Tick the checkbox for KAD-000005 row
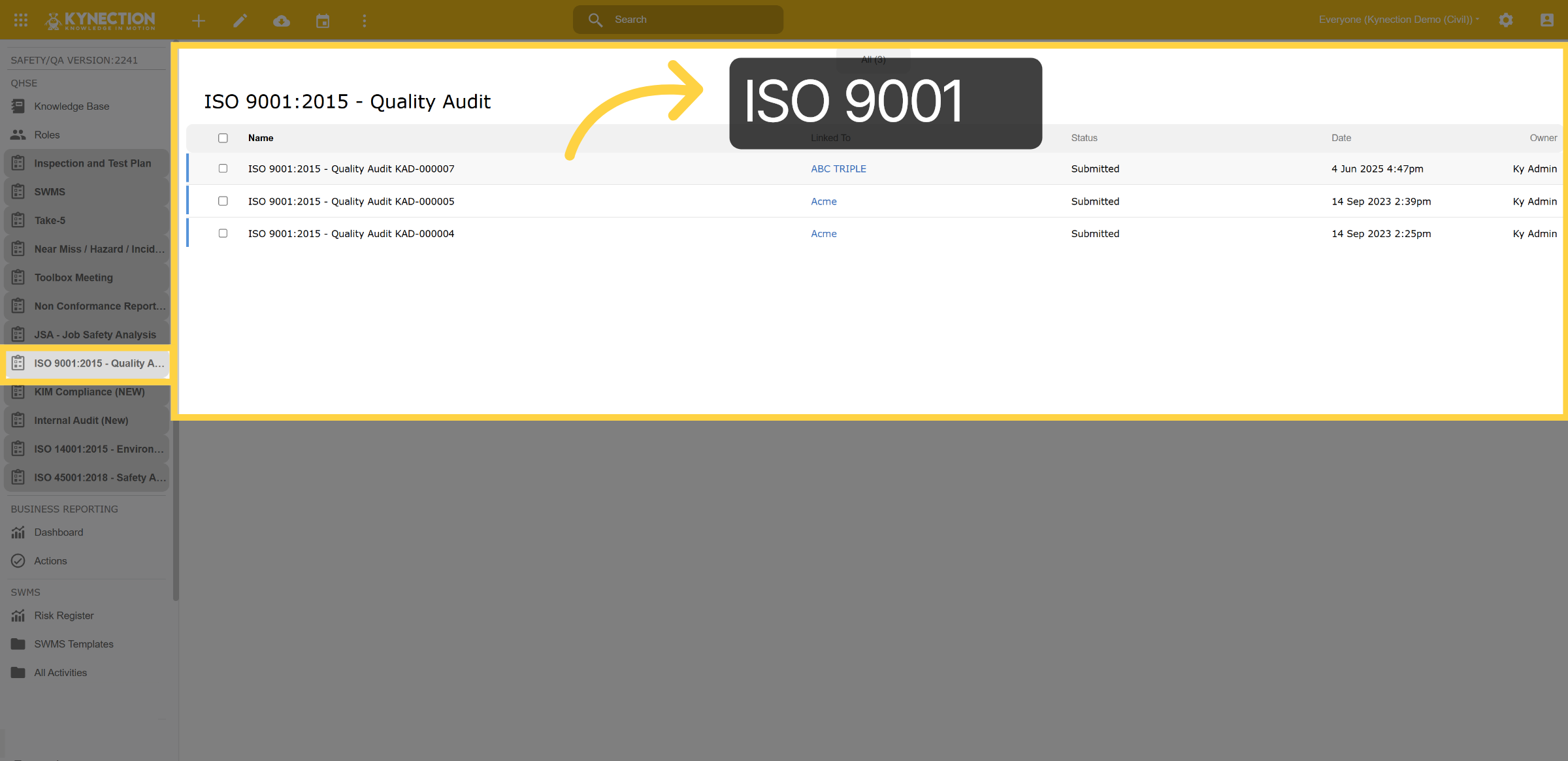Image resolution: width=1568 pixels, height=761 pixels. pyautogui.click(x=223, y=201)
